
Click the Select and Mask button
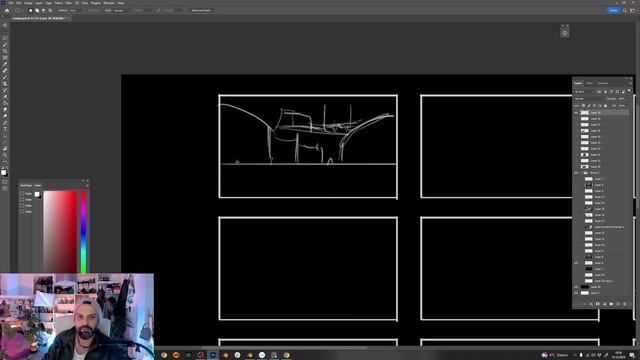(201, 10)
